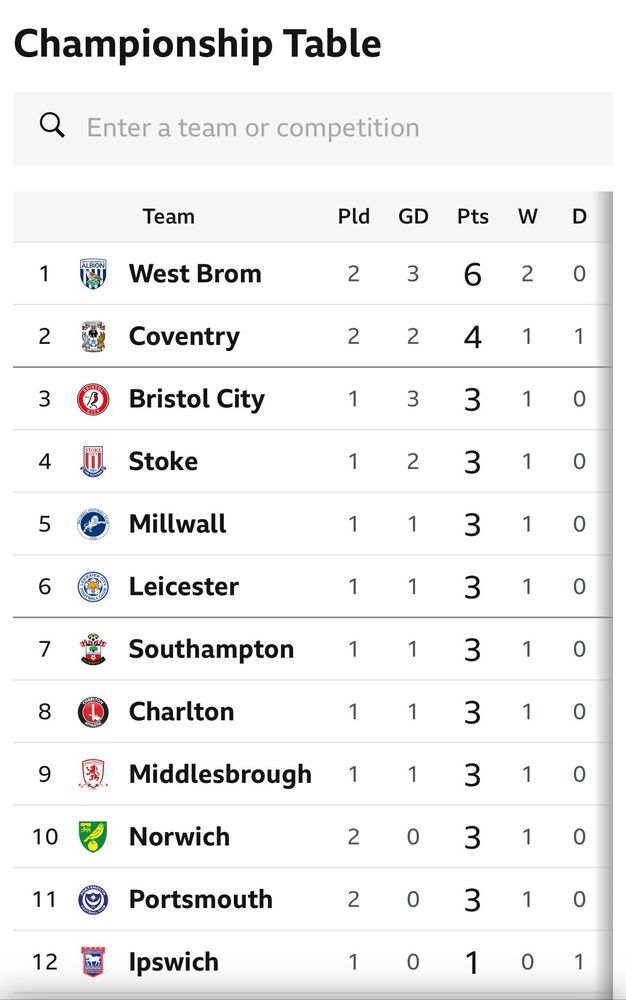626x1000 pixels.
Task: Click the search magnifier icon
Action: tap(52, 125)
